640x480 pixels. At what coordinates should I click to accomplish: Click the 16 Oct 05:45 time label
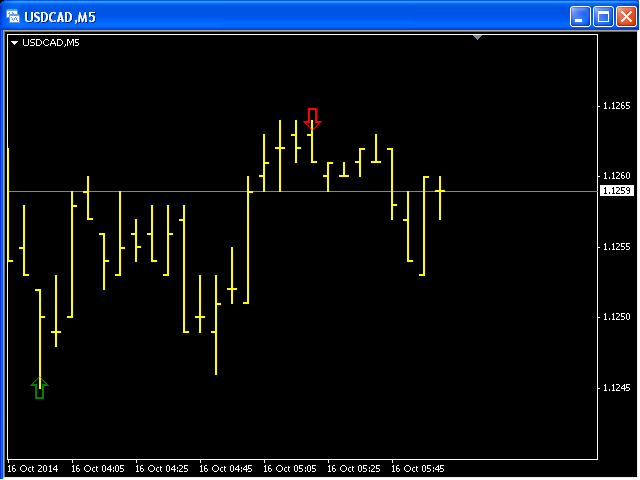(x=418, y=469)
